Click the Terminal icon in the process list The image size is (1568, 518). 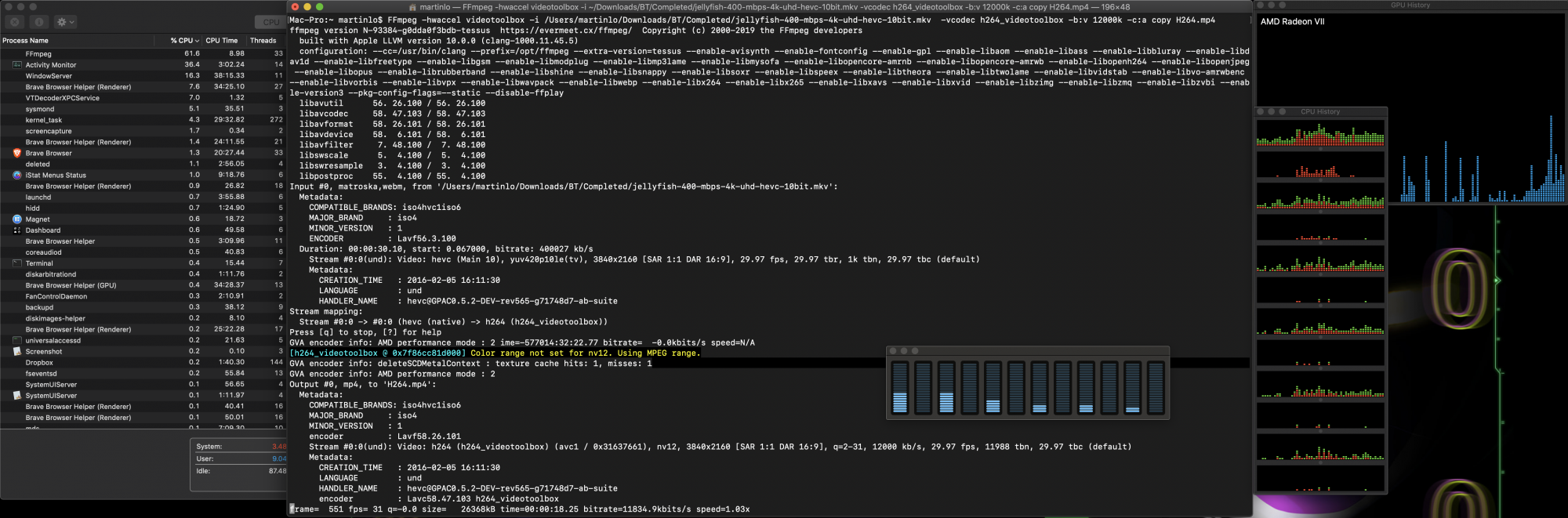point(17,263)
